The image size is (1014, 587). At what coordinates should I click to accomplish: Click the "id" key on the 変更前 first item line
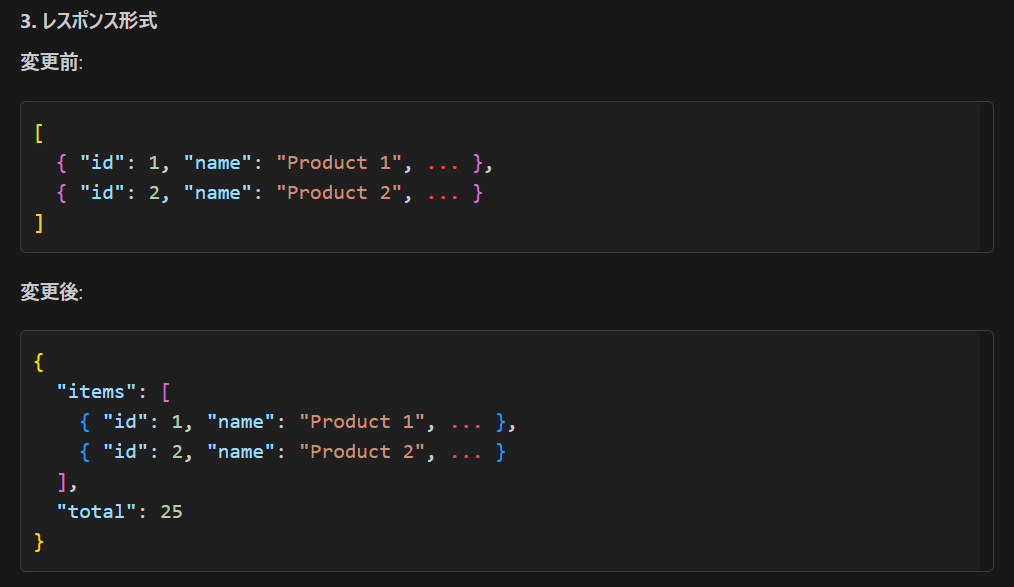pos(103,162)
